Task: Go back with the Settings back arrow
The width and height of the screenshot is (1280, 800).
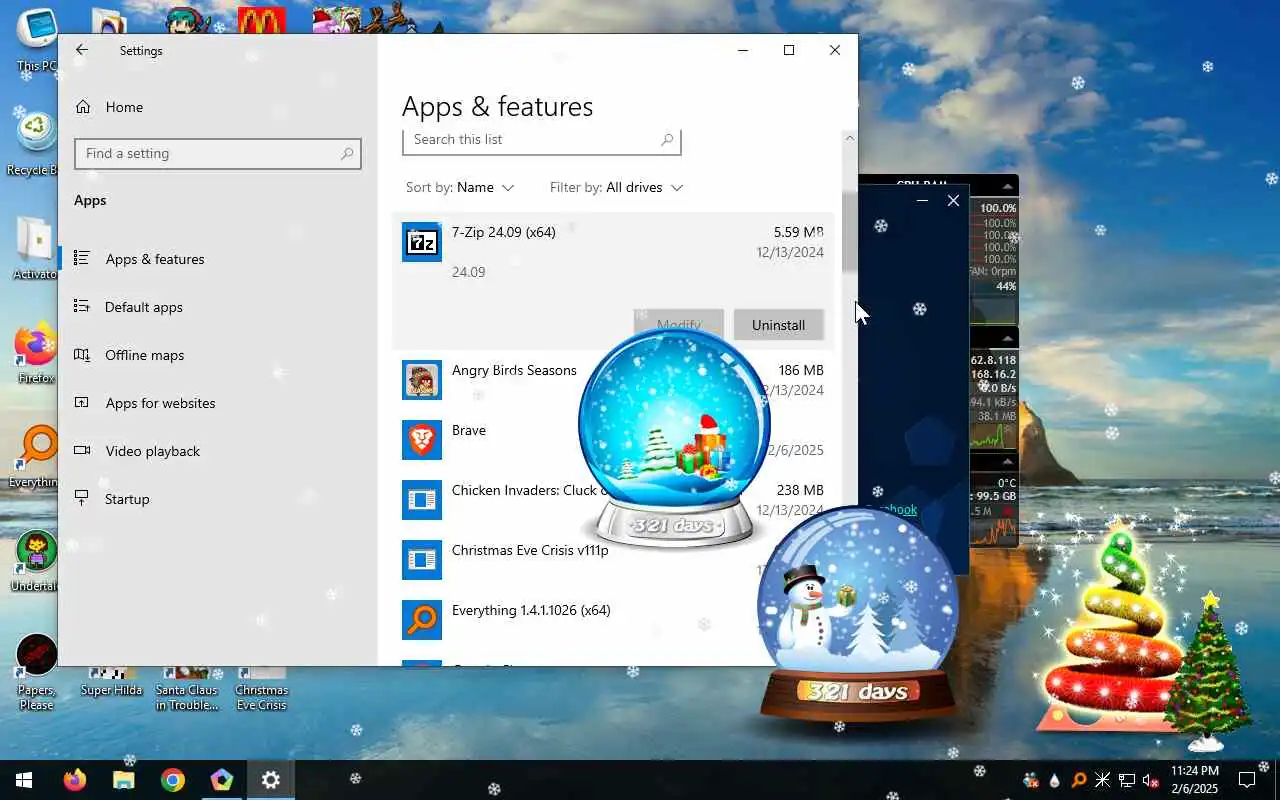Action: tap(82, 50)
